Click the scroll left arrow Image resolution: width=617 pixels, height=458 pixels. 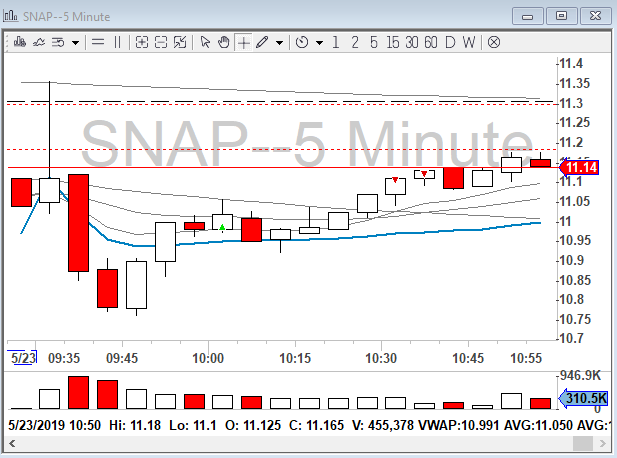tap(12, 443)
